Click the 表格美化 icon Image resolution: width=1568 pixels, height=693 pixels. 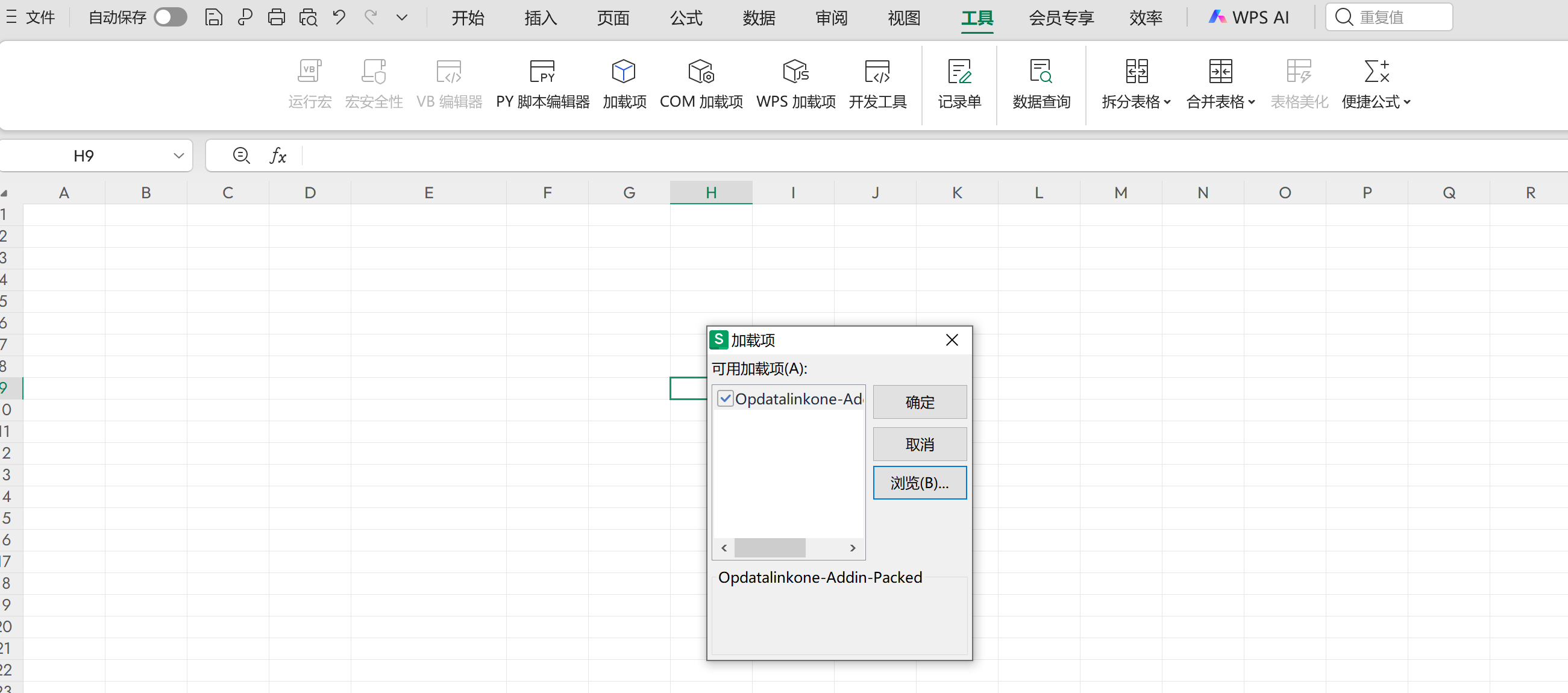[1300, 82]
